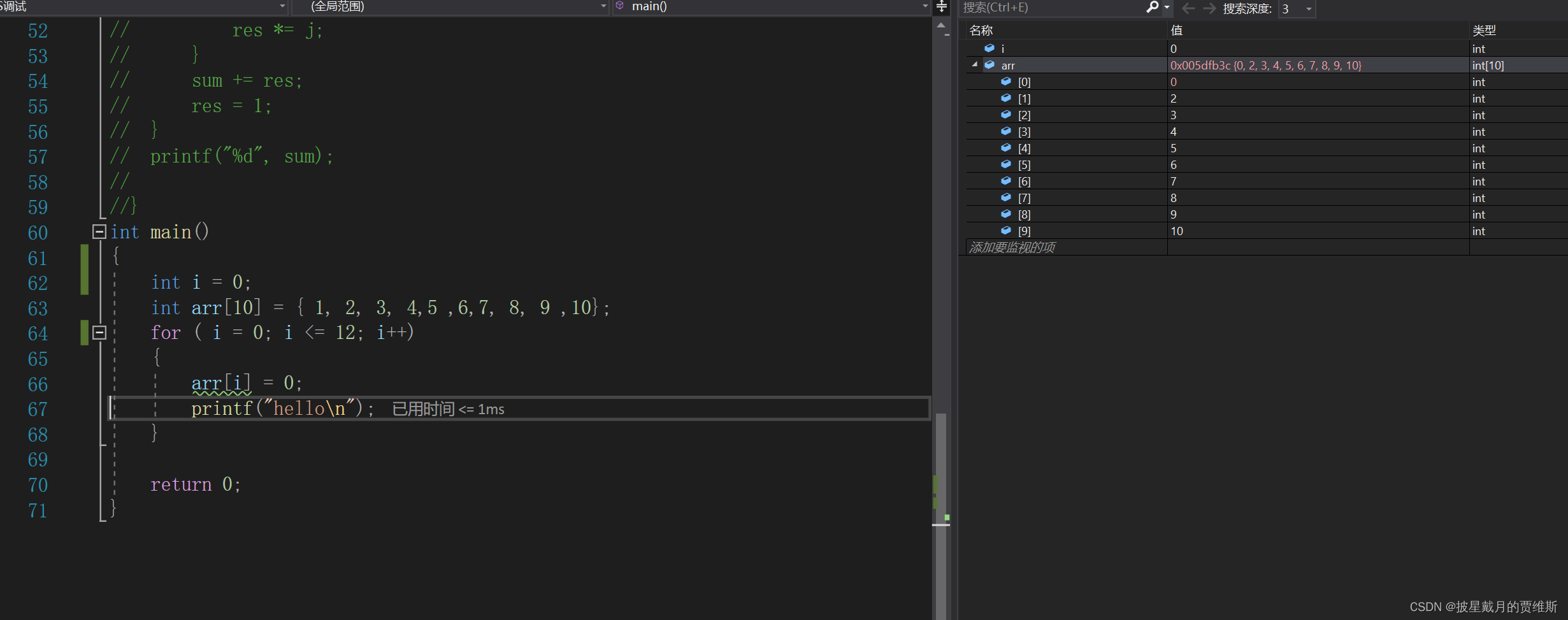This screenshot has width=1568, height=620.
Task: Click the int i = 0 declaration
Action: tap(201, 282)
